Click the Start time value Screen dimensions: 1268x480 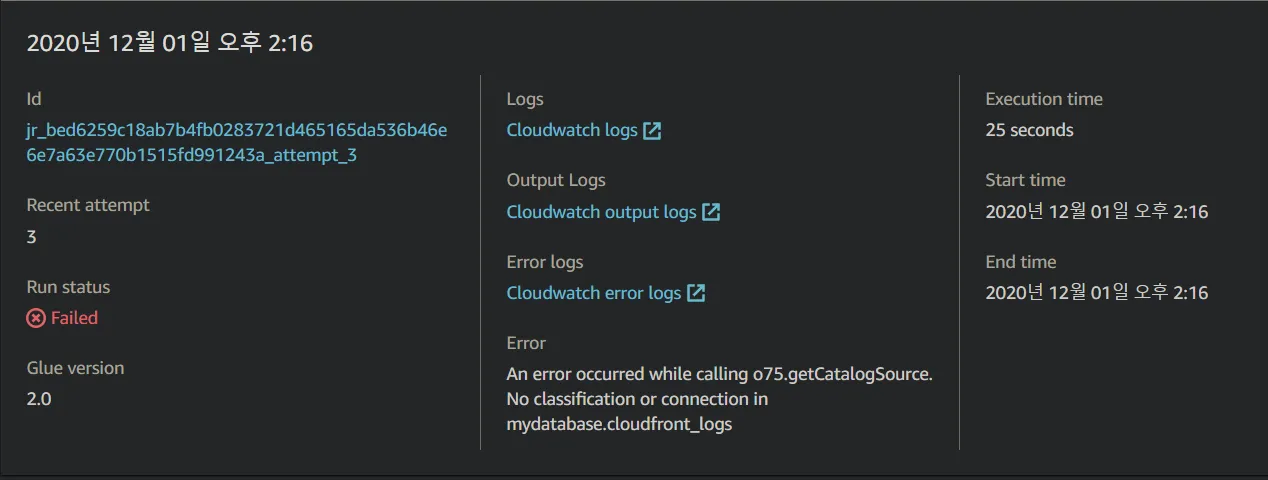(1096, 212)
